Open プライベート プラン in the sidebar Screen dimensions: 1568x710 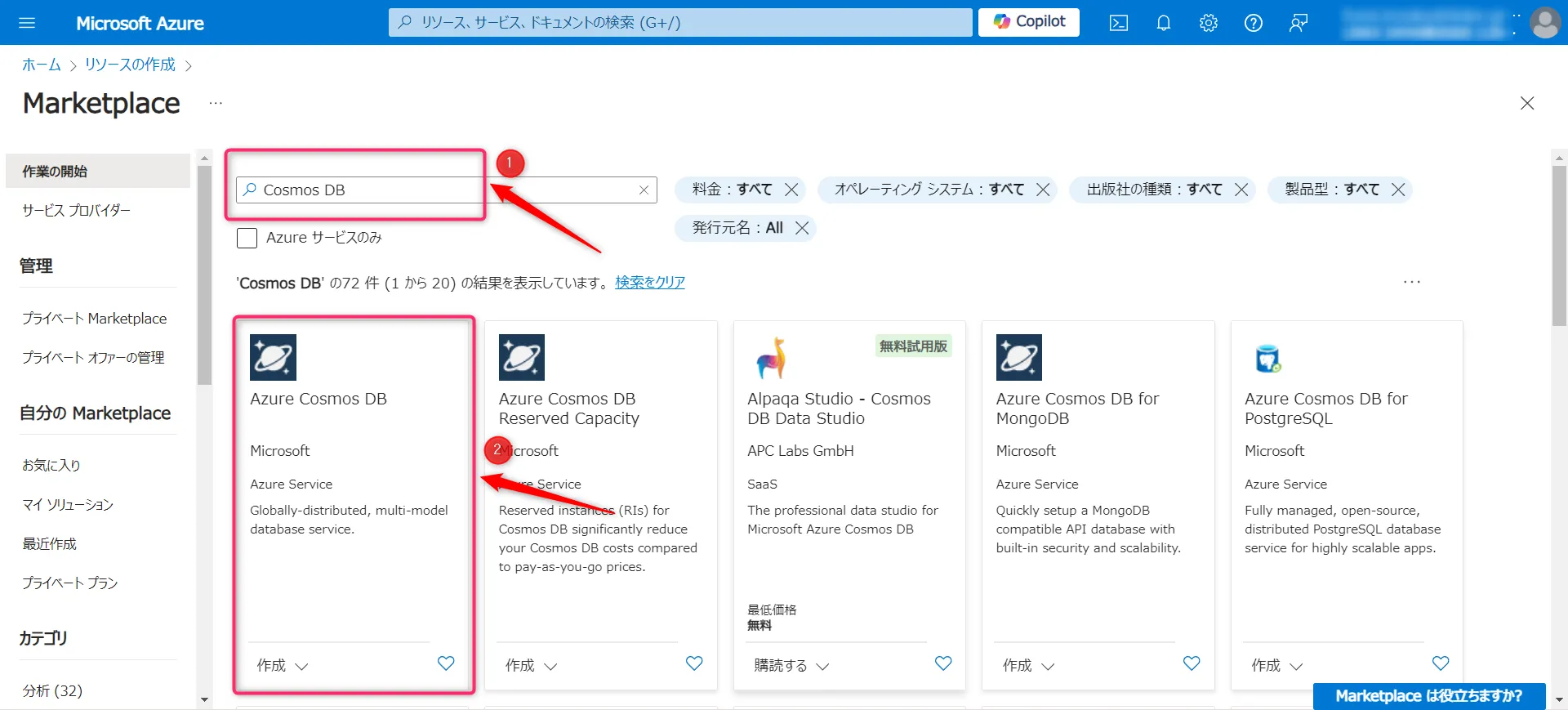(70, 583)
